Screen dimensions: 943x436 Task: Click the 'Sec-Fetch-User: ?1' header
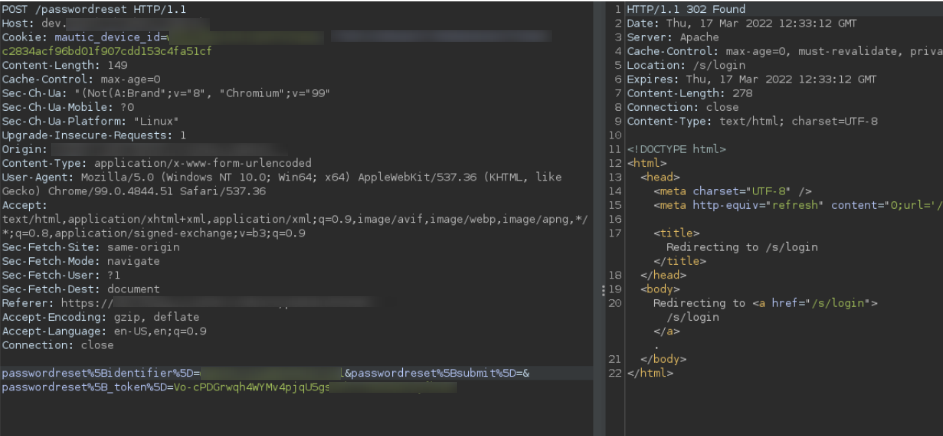[x=61, y=275]
